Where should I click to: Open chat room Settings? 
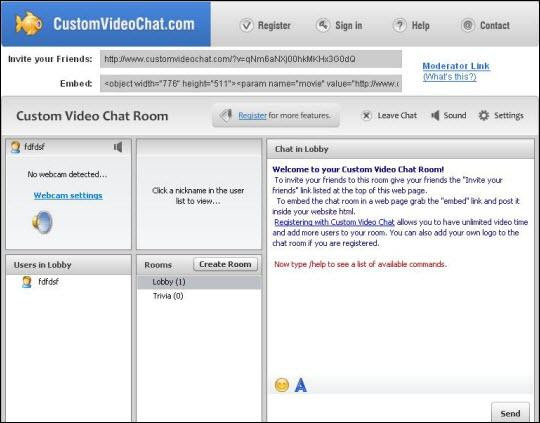point(509,115)
